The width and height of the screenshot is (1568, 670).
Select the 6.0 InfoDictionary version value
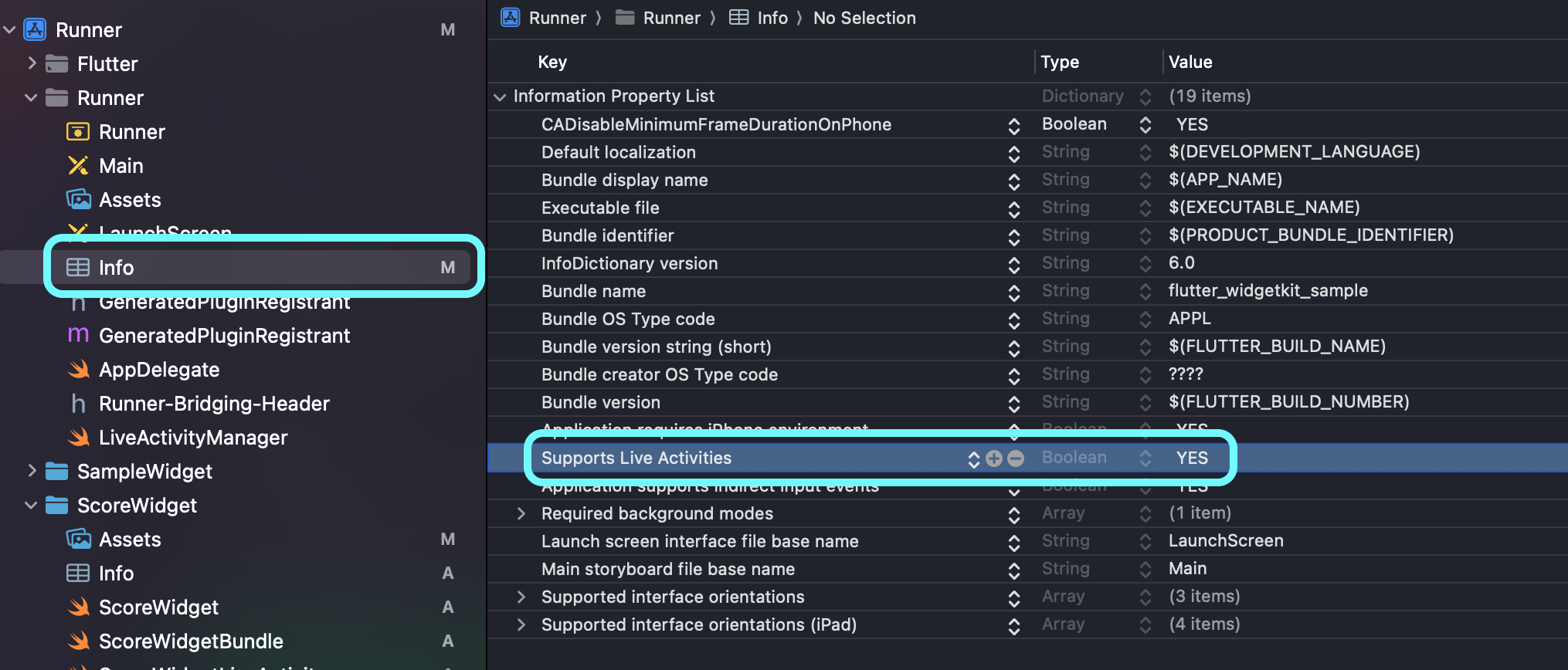point(1182,263)
